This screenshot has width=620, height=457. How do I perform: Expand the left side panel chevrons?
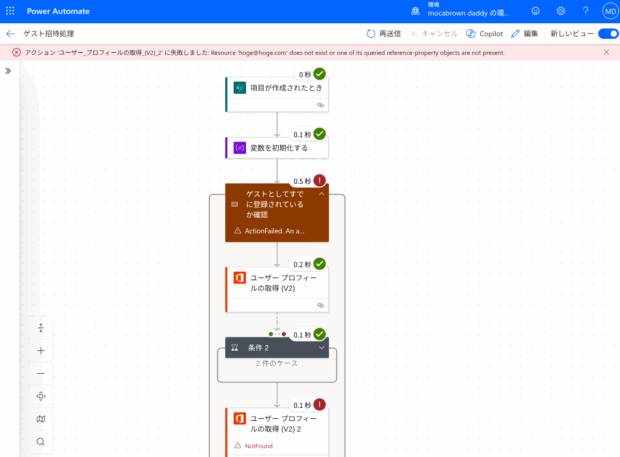[8, 71]
